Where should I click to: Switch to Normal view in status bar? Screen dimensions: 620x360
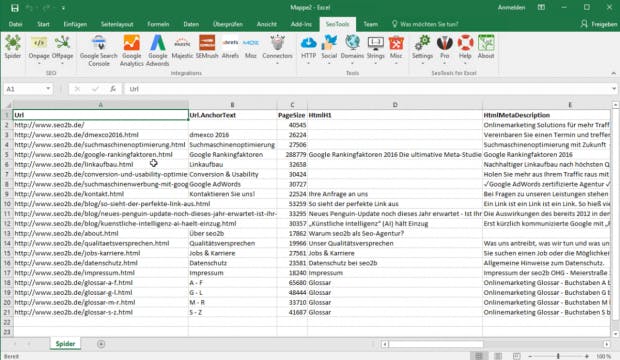[x=479, y=356]
